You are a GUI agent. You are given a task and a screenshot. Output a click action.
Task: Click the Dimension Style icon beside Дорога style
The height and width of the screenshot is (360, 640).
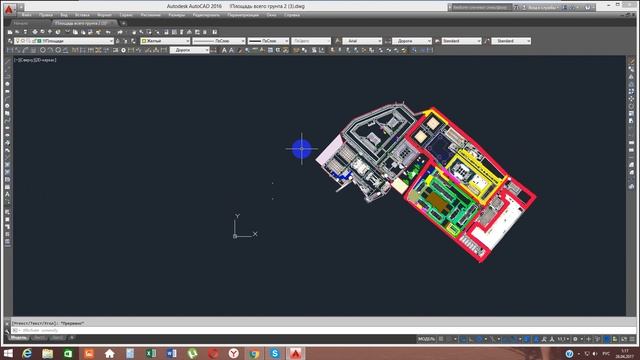(x=387, y=41)
